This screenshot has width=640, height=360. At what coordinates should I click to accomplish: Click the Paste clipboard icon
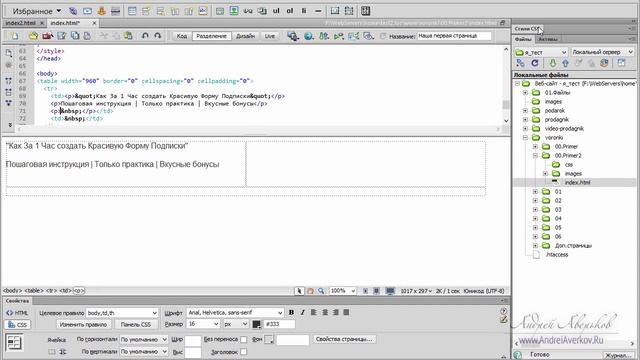click(x=128, y=36)
